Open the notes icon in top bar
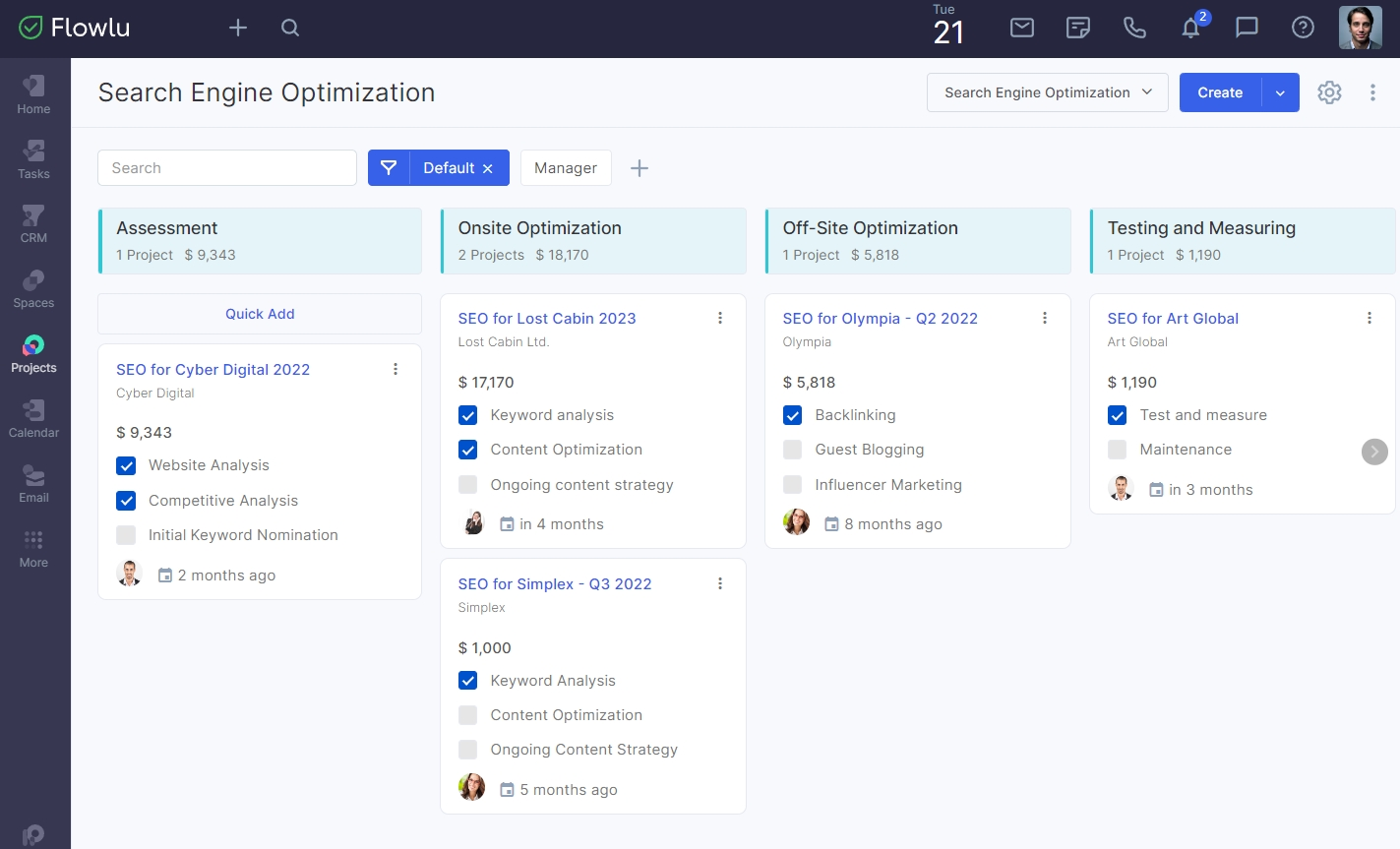Screen dimensions: 1400x849 click(1078, 28)
